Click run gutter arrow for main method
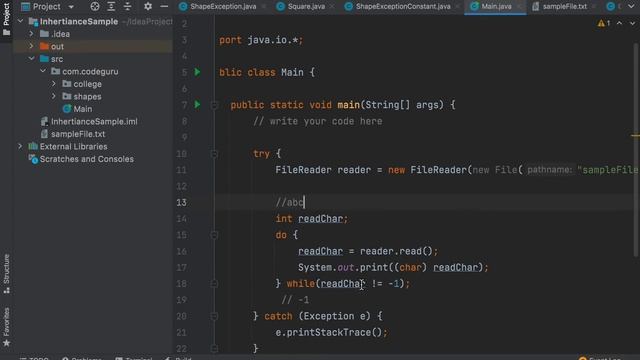The width and height of the screenshot is (640, 360). [197, 104]
